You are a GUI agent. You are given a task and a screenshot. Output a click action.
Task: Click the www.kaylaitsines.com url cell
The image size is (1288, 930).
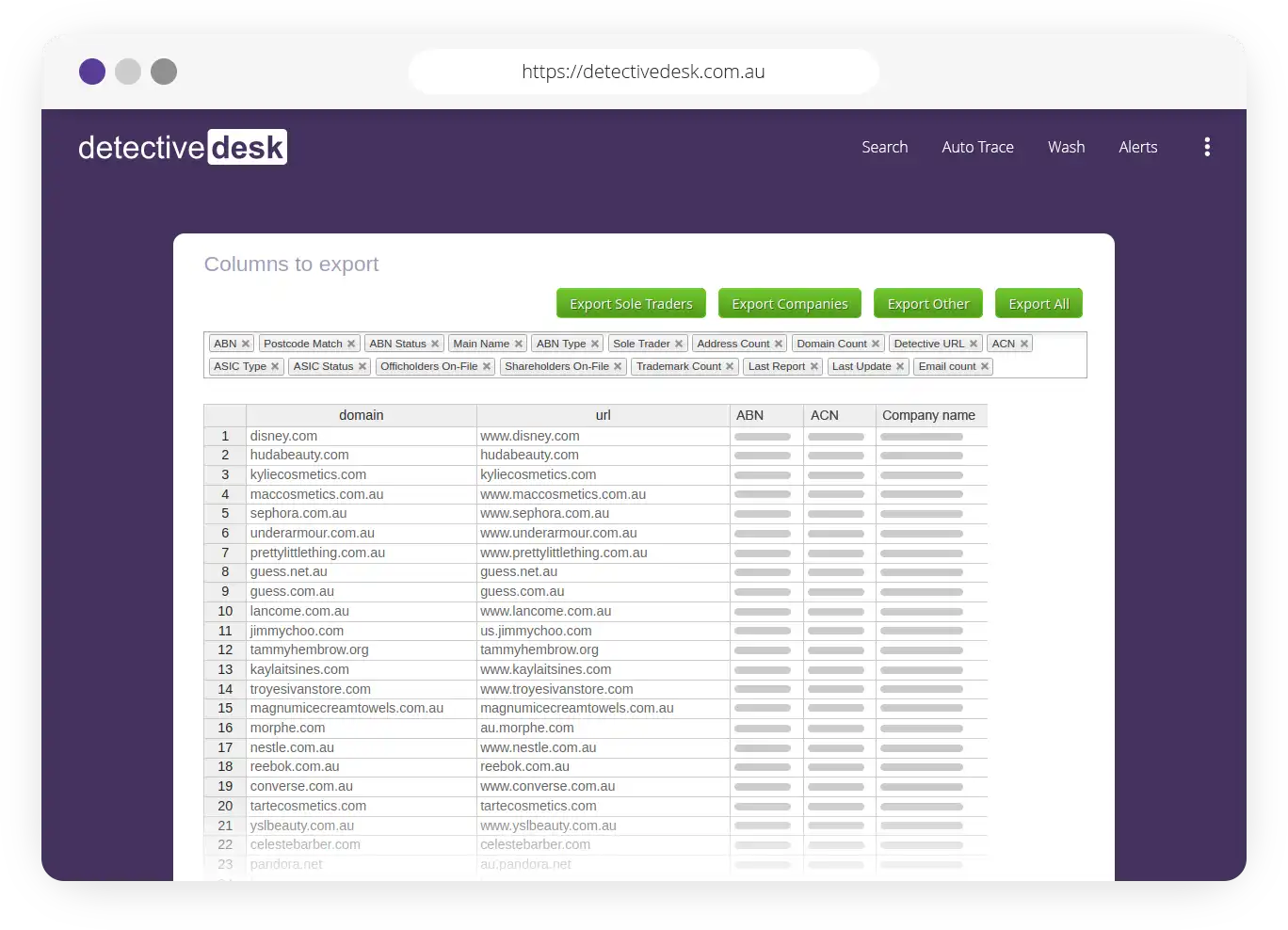(604, 669)
